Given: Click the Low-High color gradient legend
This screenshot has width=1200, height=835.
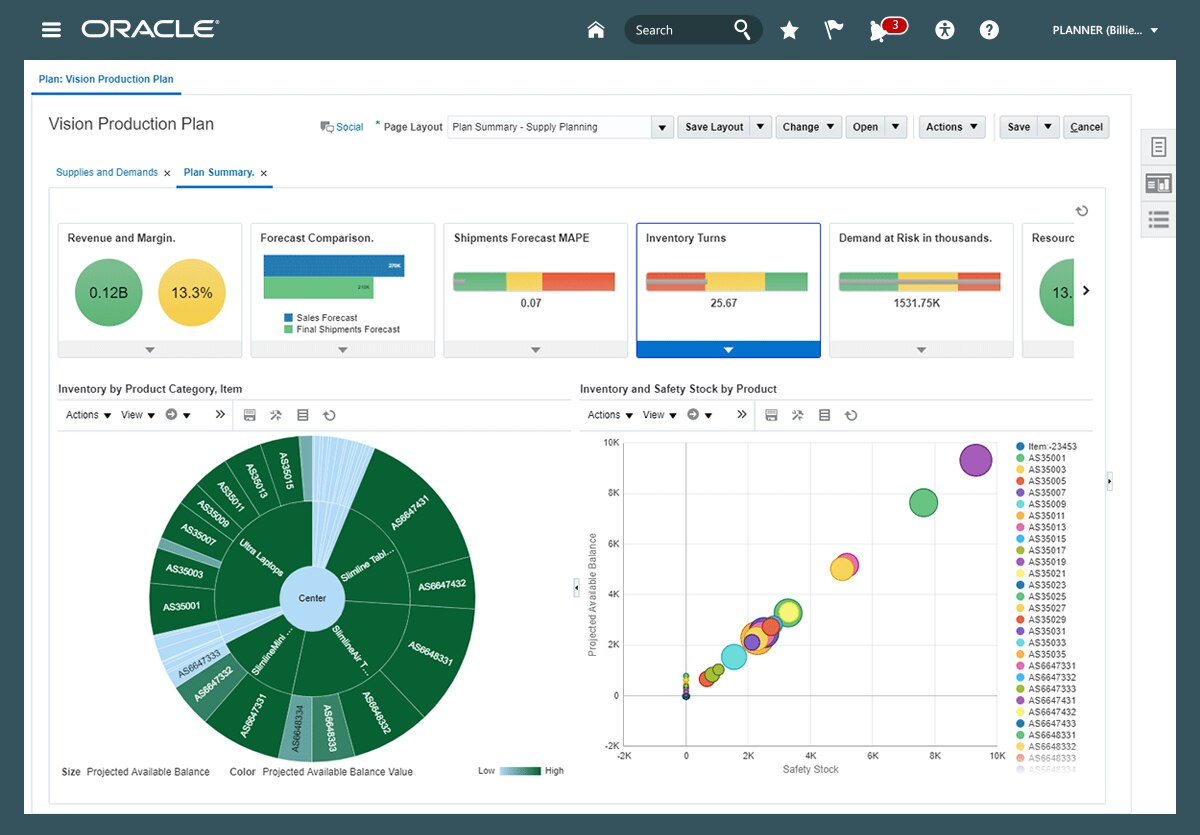Looking at the screenshot, I should pyautogui.click(x=520, y=771).
